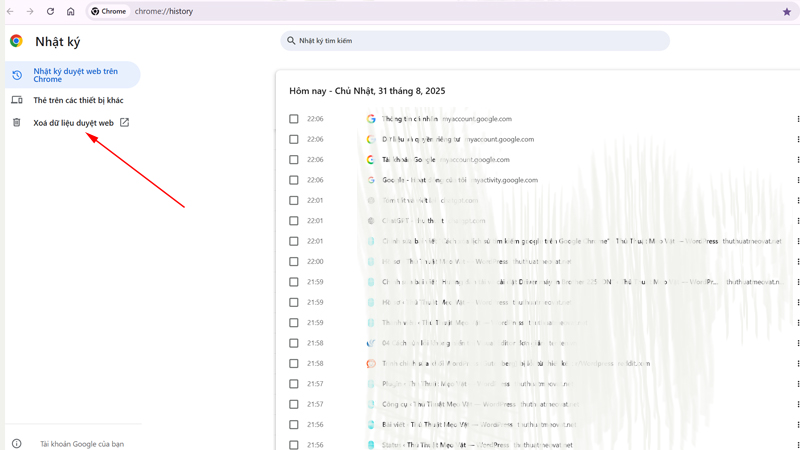Viewport: 800px width, 450px height.
Task: Open three-dot menu for 21:58 reddit entry
Action: click(x=797, y=364)
